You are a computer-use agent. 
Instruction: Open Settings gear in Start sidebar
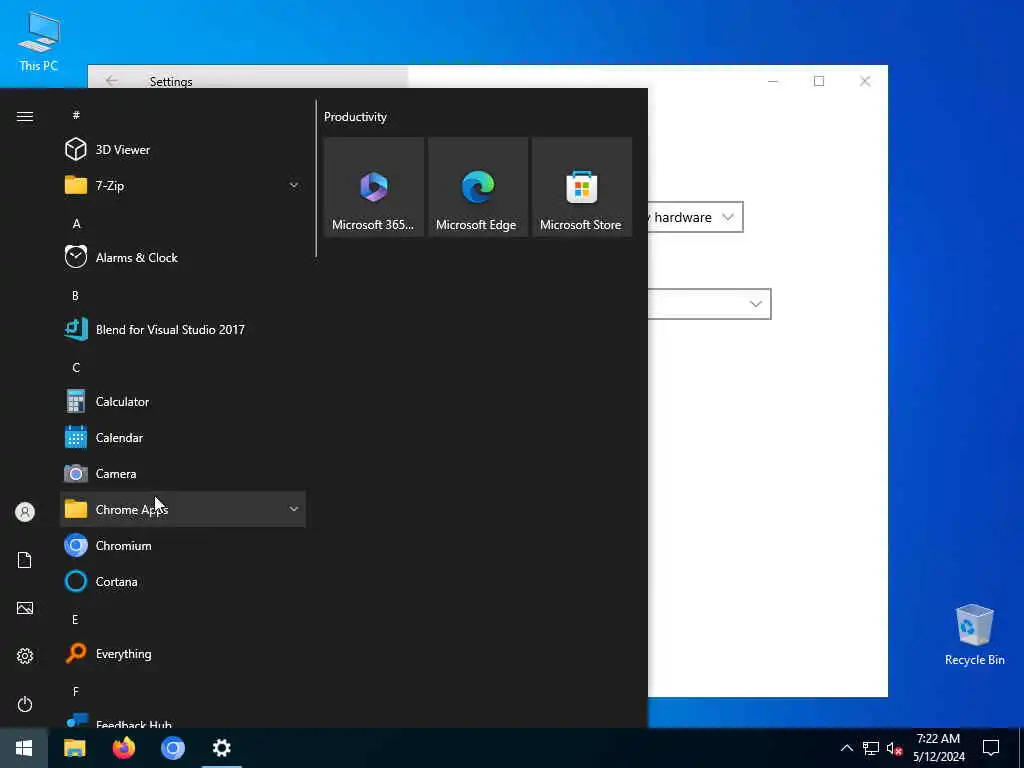pos(25,656)
